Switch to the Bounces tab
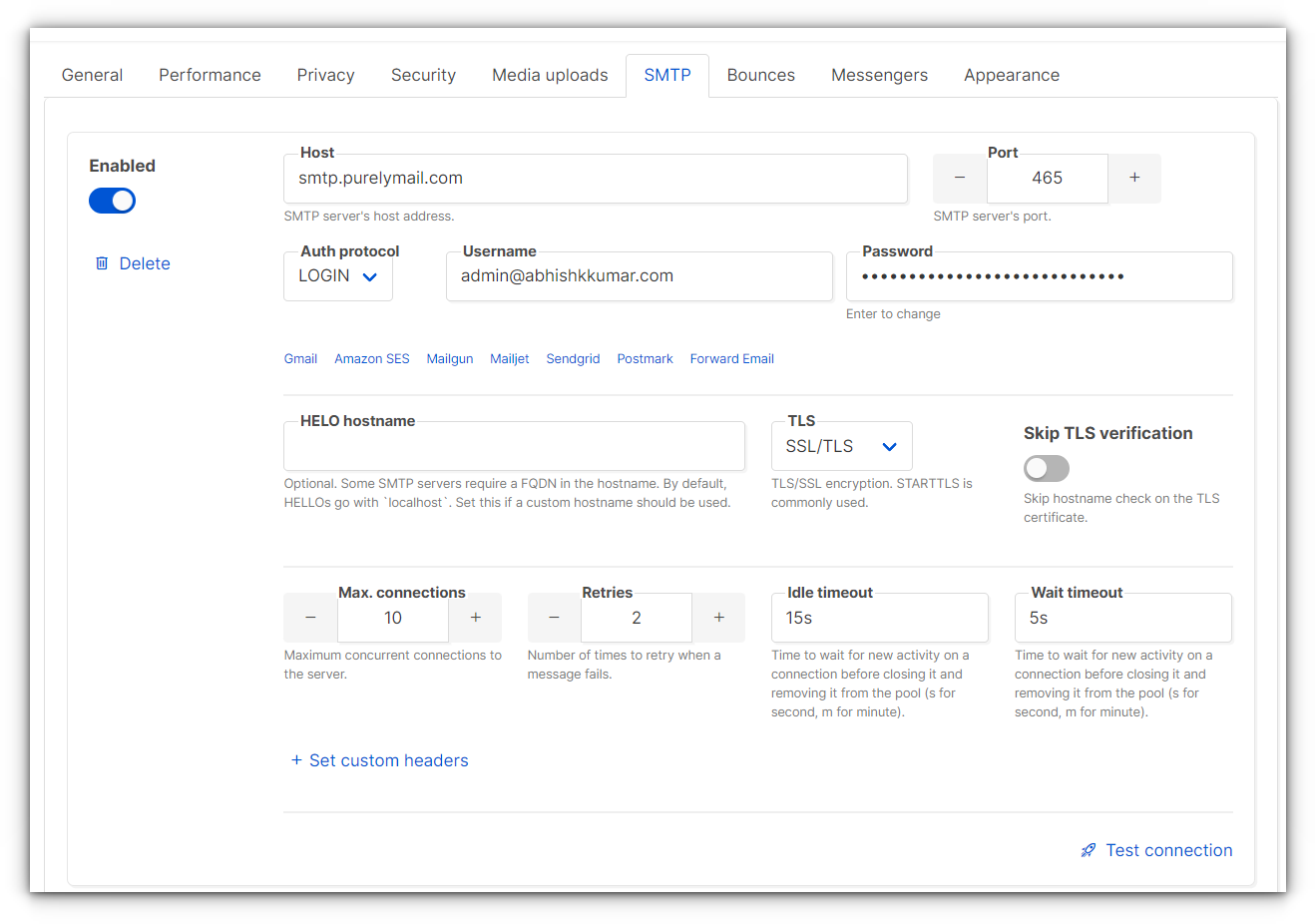 coord(760,75)
